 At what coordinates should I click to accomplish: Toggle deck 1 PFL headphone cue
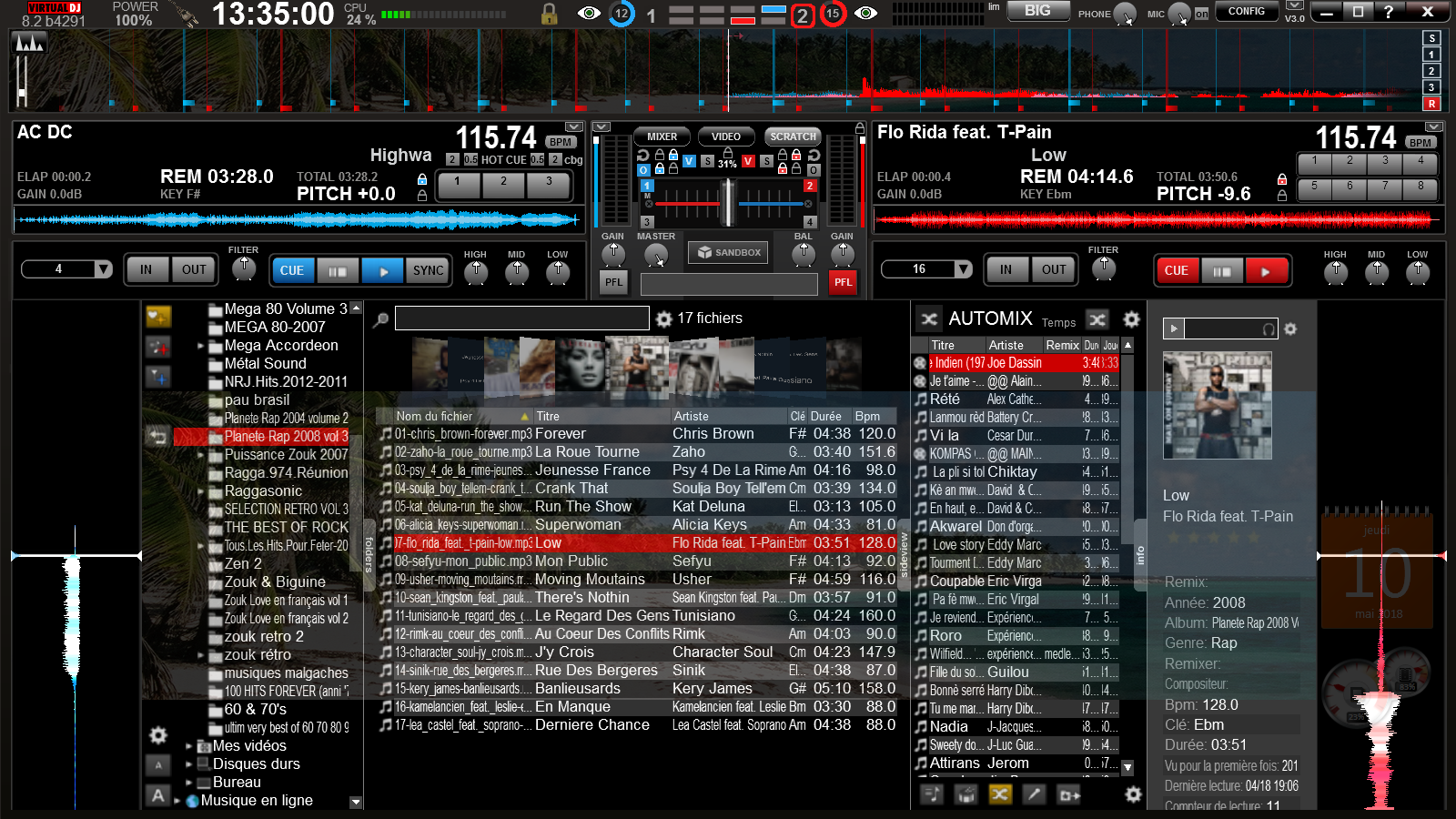point(614,282)
